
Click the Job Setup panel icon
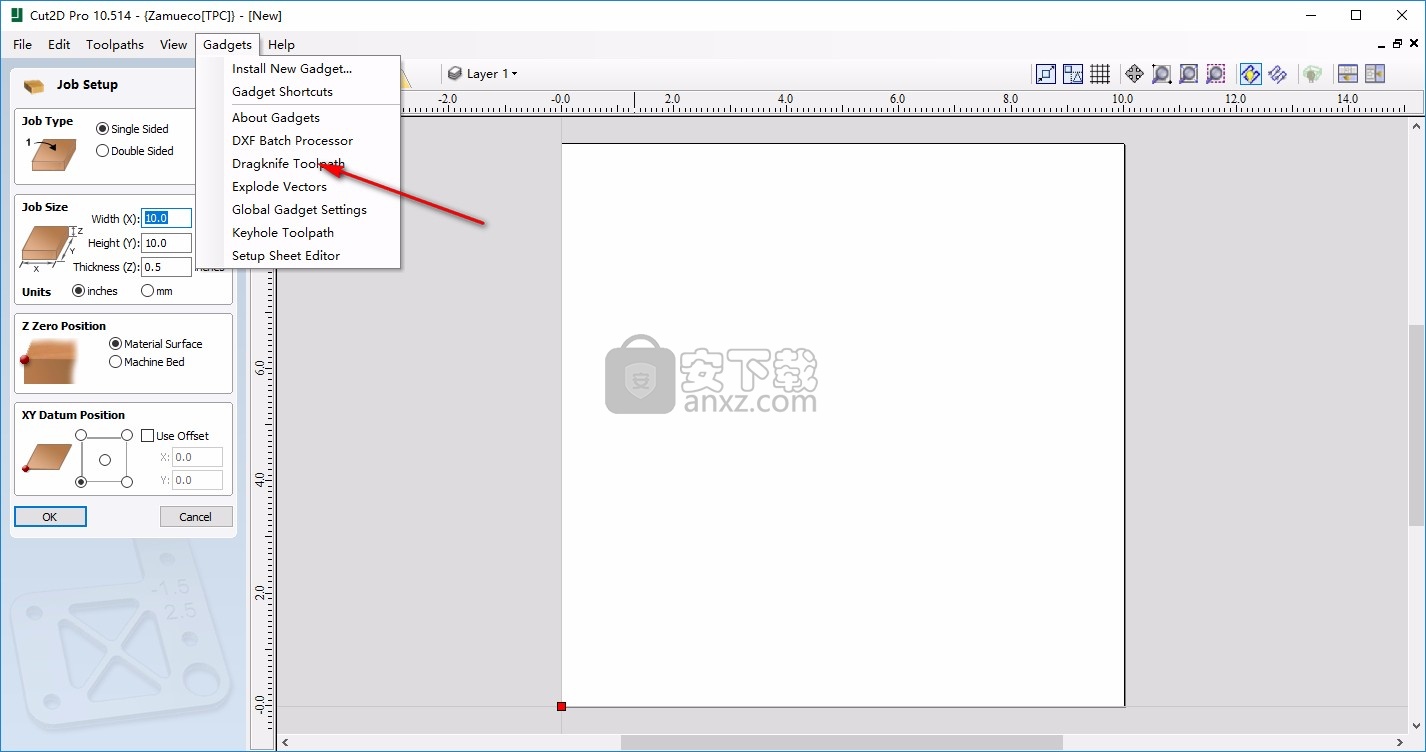pos(34,85)
